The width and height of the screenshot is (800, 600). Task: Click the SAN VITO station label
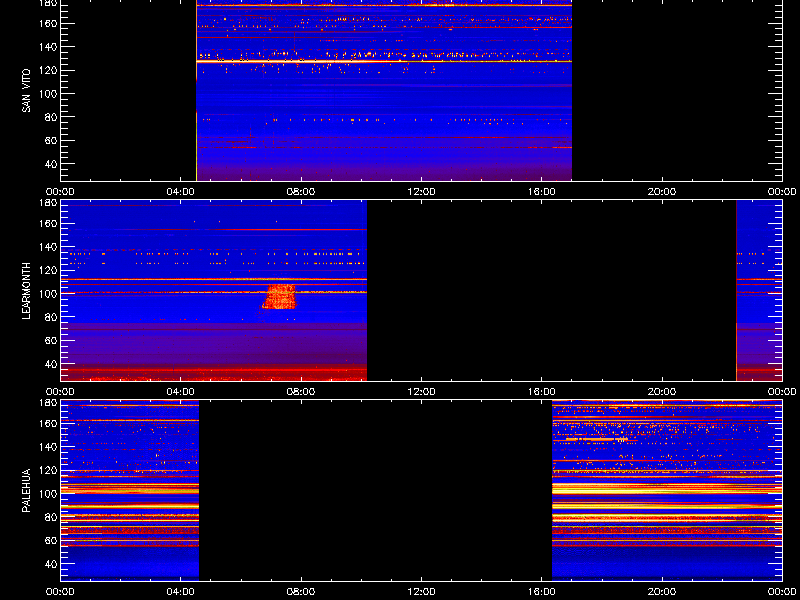pyautogui.click(x=26, y=91)
